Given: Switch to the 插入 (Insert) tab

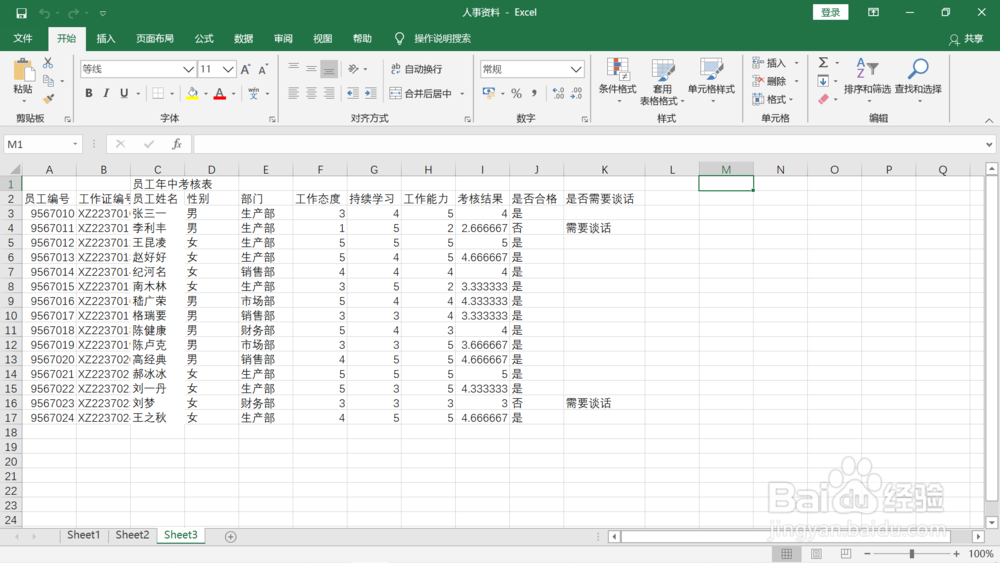Looking at the screenshot, I should point(106,38).
